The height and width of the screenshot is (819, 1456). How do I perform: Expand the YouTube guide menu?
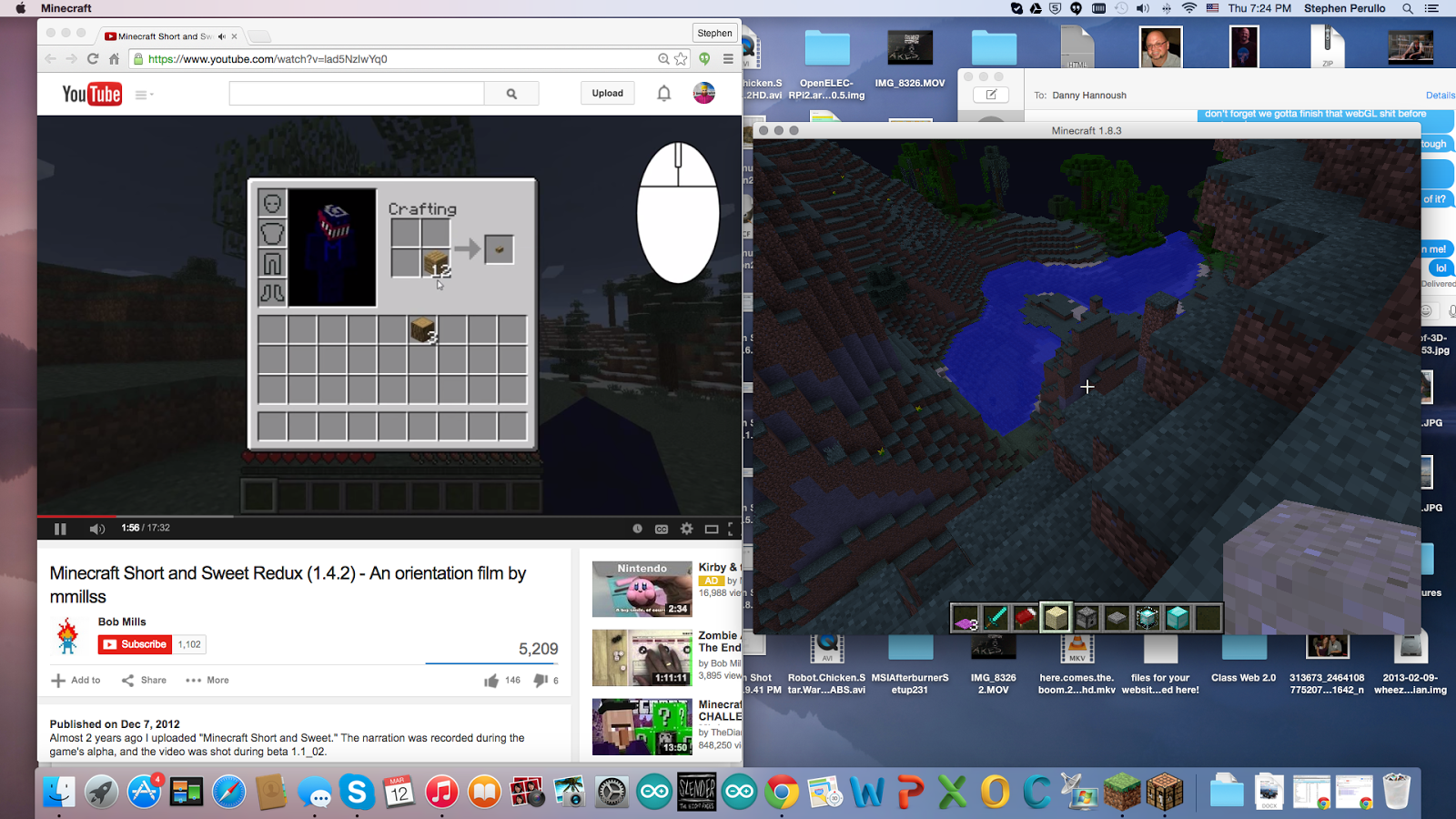pos(144,95)
